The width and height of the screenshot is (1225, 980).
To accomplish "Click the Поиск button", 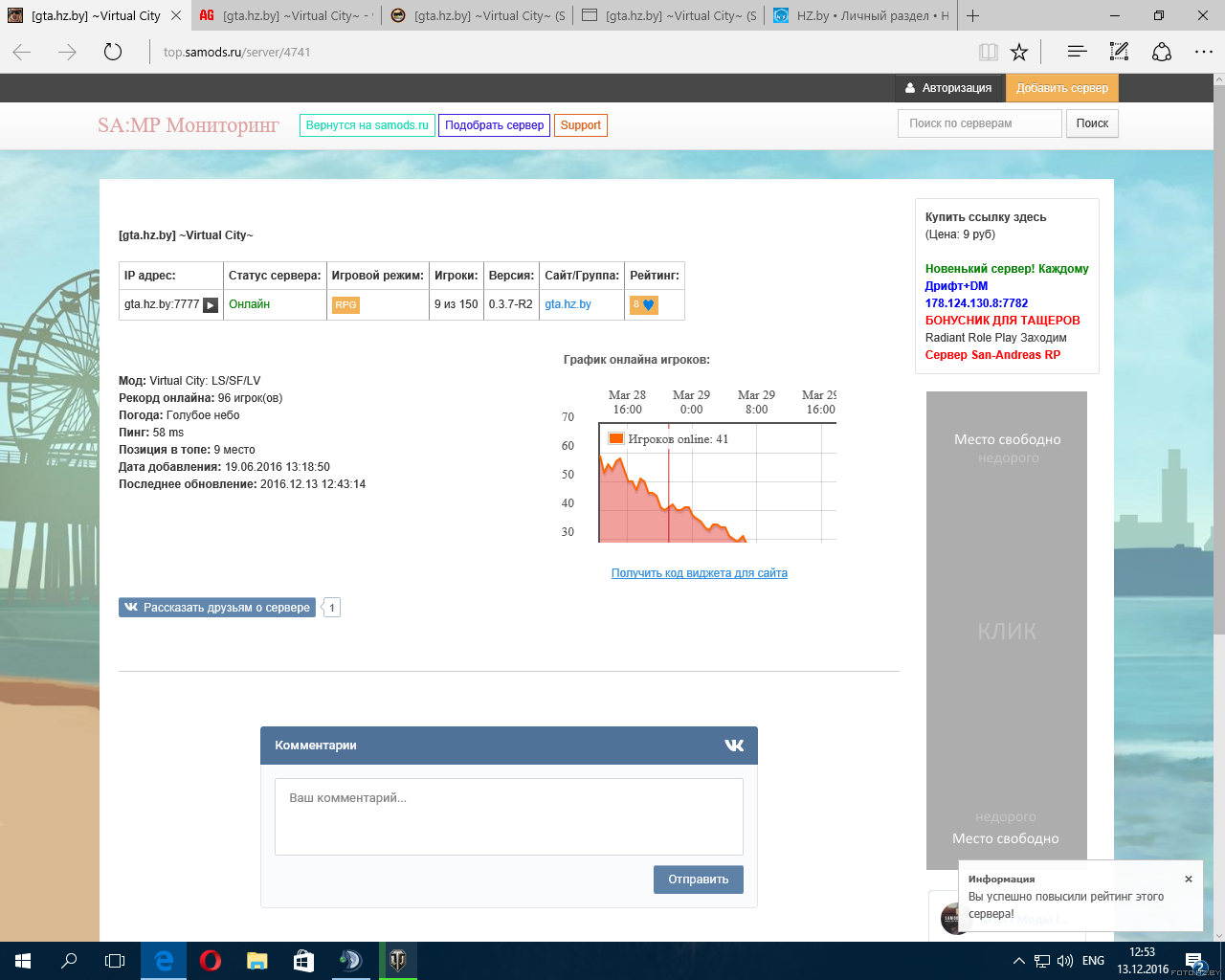I will pyautogui.click(x=1092, y=123).
